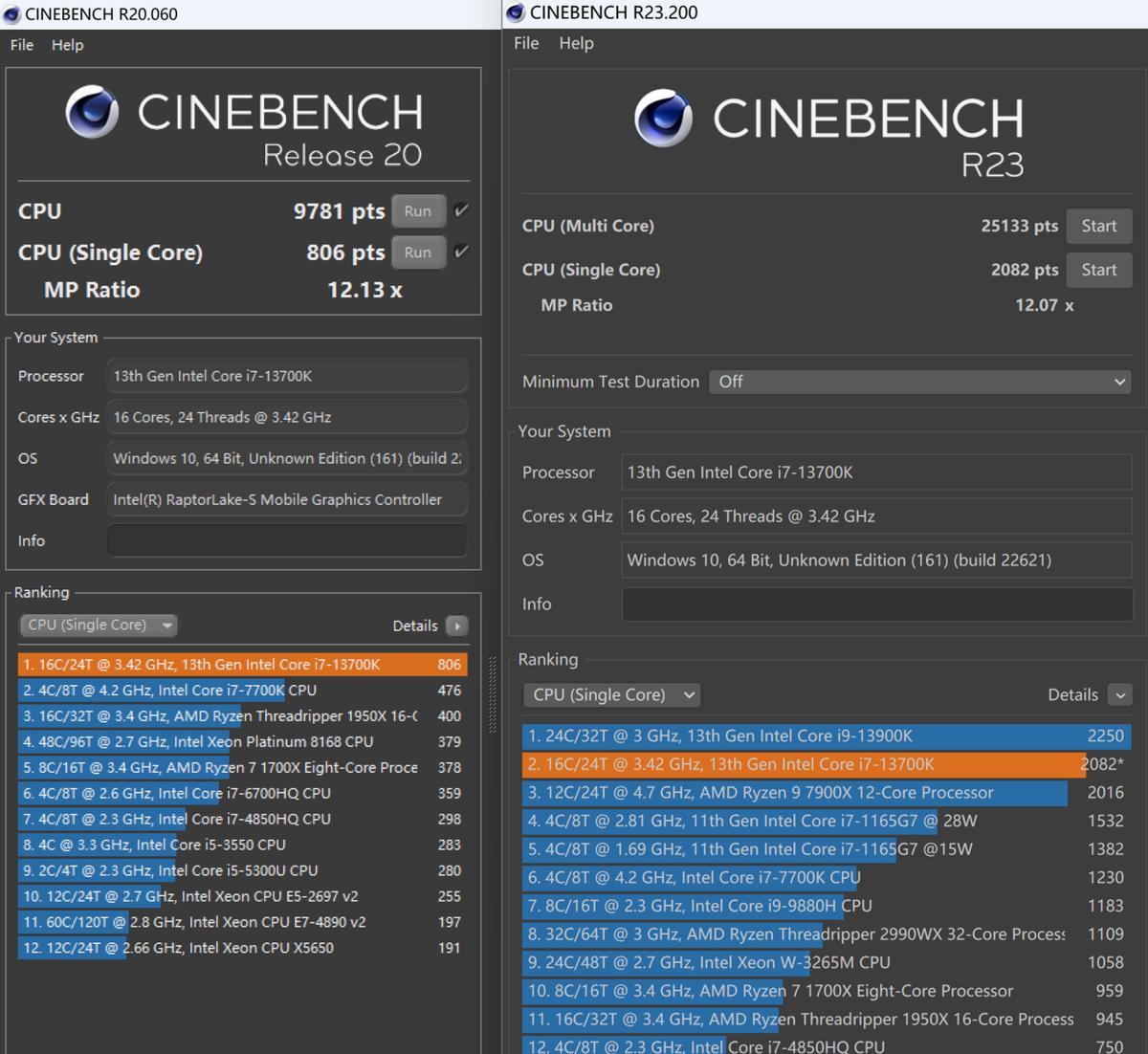1148x1054 pixels.
Task: Click the R20 Details arrow icon
Action: click(457, 626)
